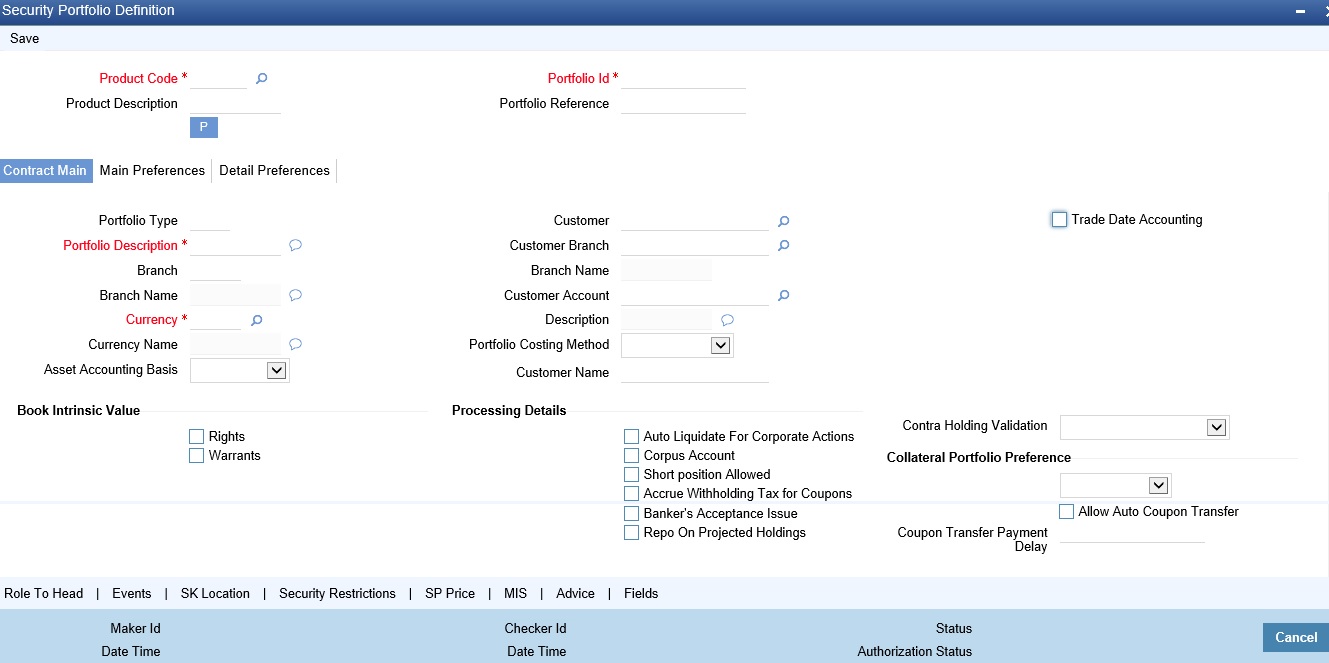Viewport: 1329px width, 663px height.
Task: Open Currency lookup search icon
Action: 256,320
